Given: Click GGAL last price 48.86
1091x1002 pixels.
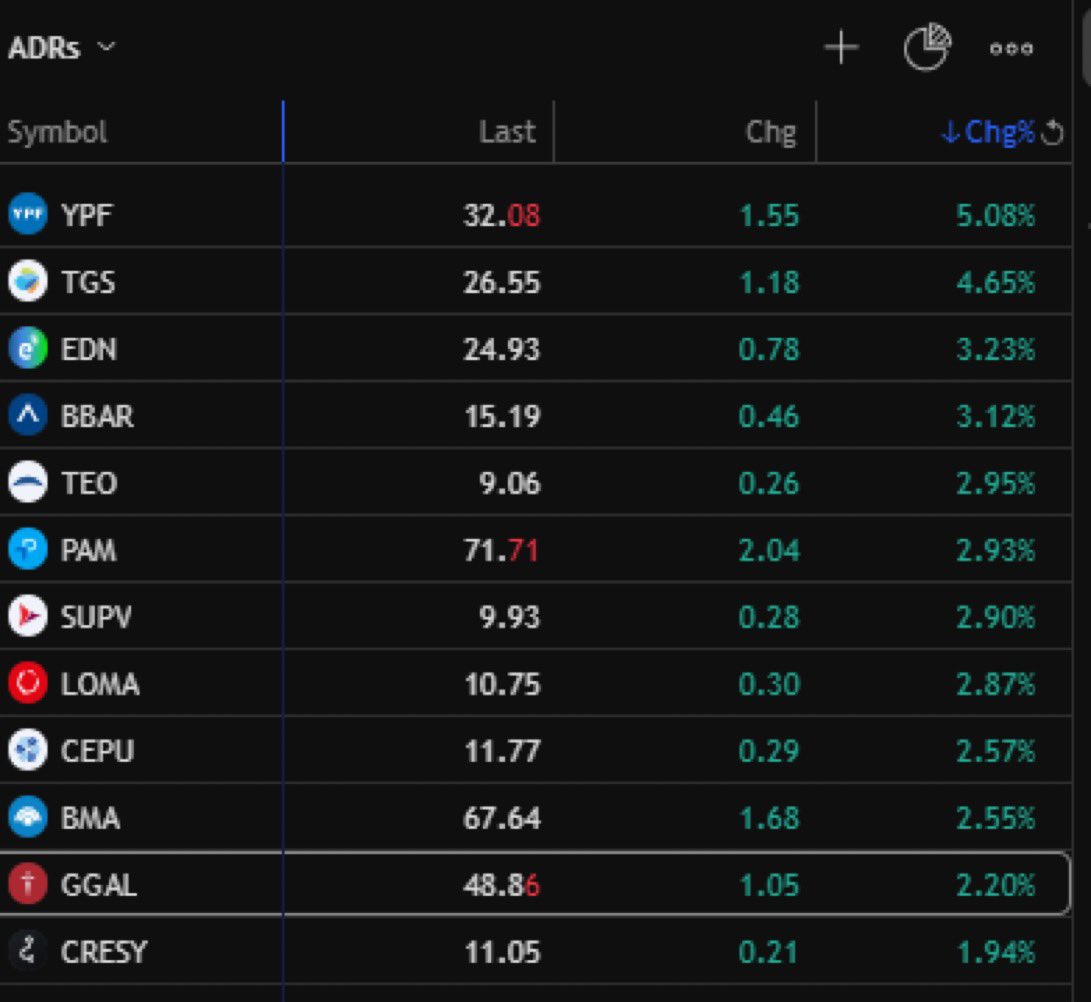Looking at the screenshot, I should click(x=502, y=884).
